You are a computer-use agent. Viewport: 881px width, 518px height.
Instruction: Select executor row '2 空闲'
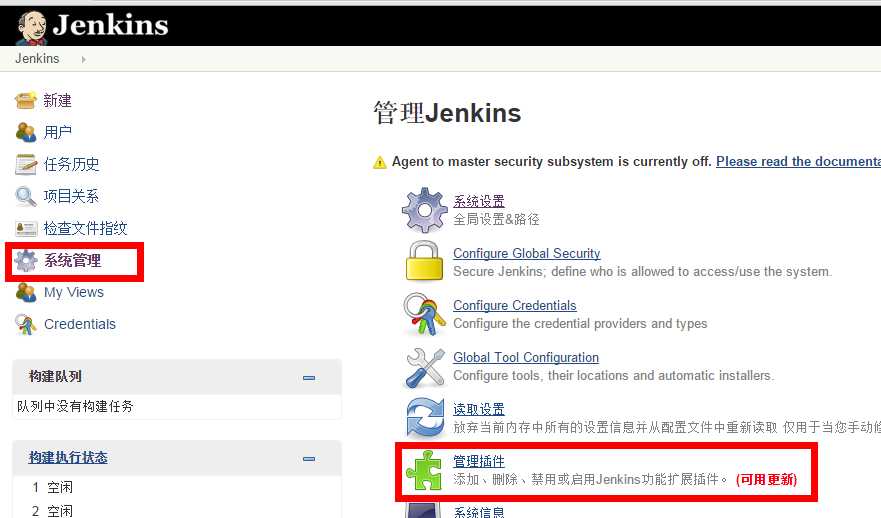(52, 511)
